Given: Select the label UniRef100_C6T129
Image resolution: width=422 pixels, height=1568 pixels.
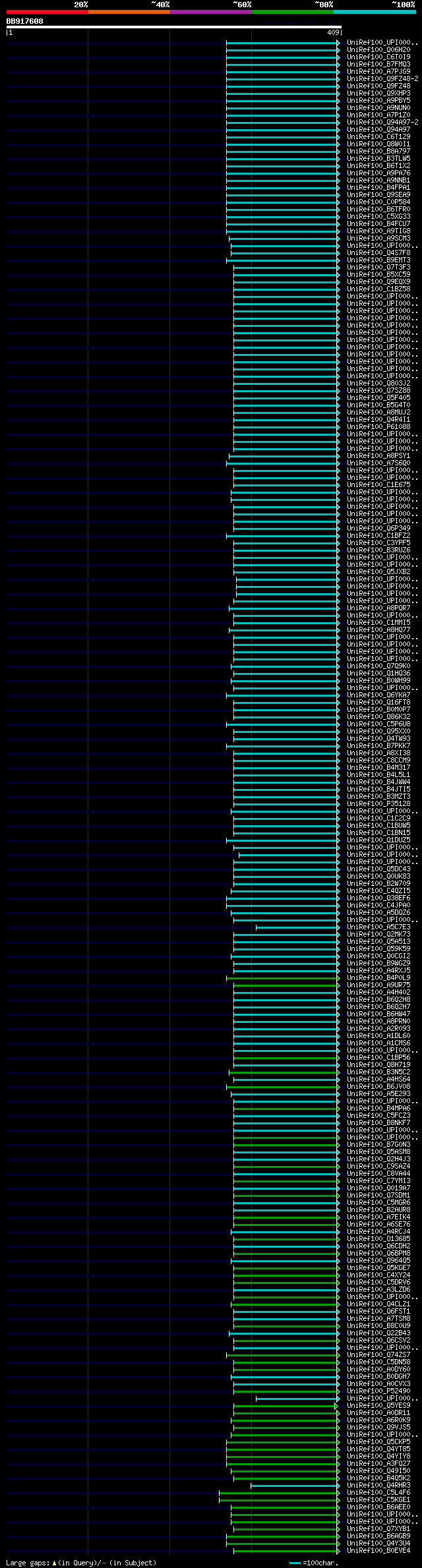Looking at the screenshot, I should tap(378, 136).
